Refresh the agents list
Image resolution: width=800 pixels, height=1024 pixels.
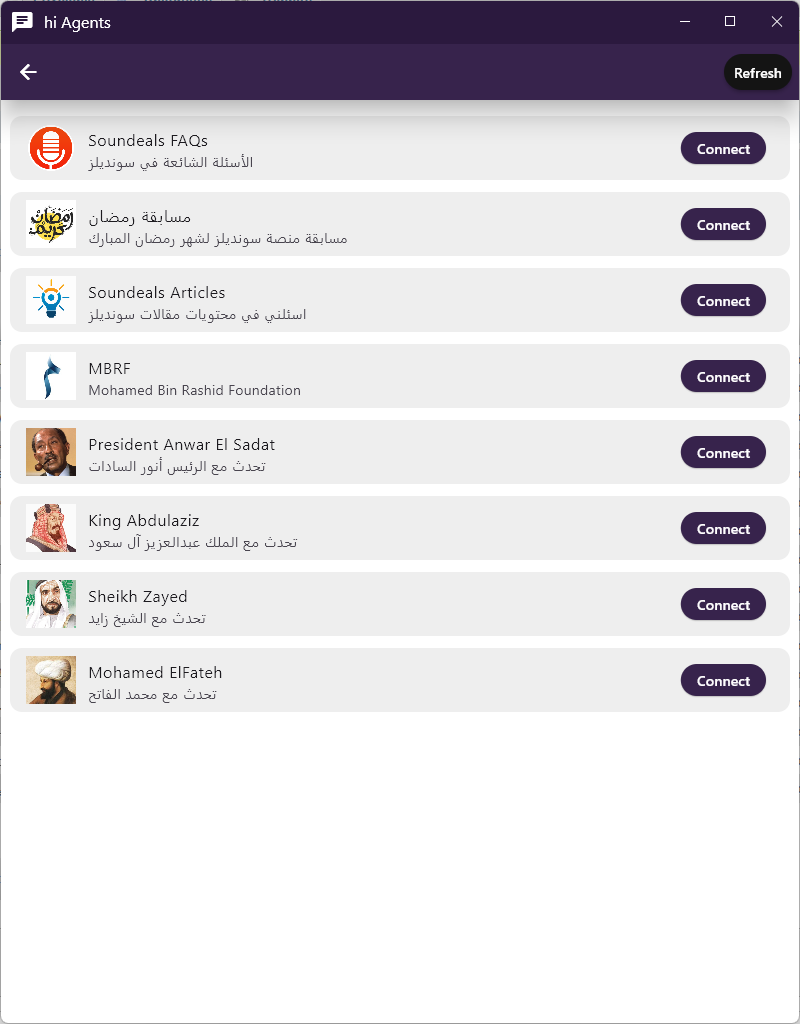tap(757, 72)
